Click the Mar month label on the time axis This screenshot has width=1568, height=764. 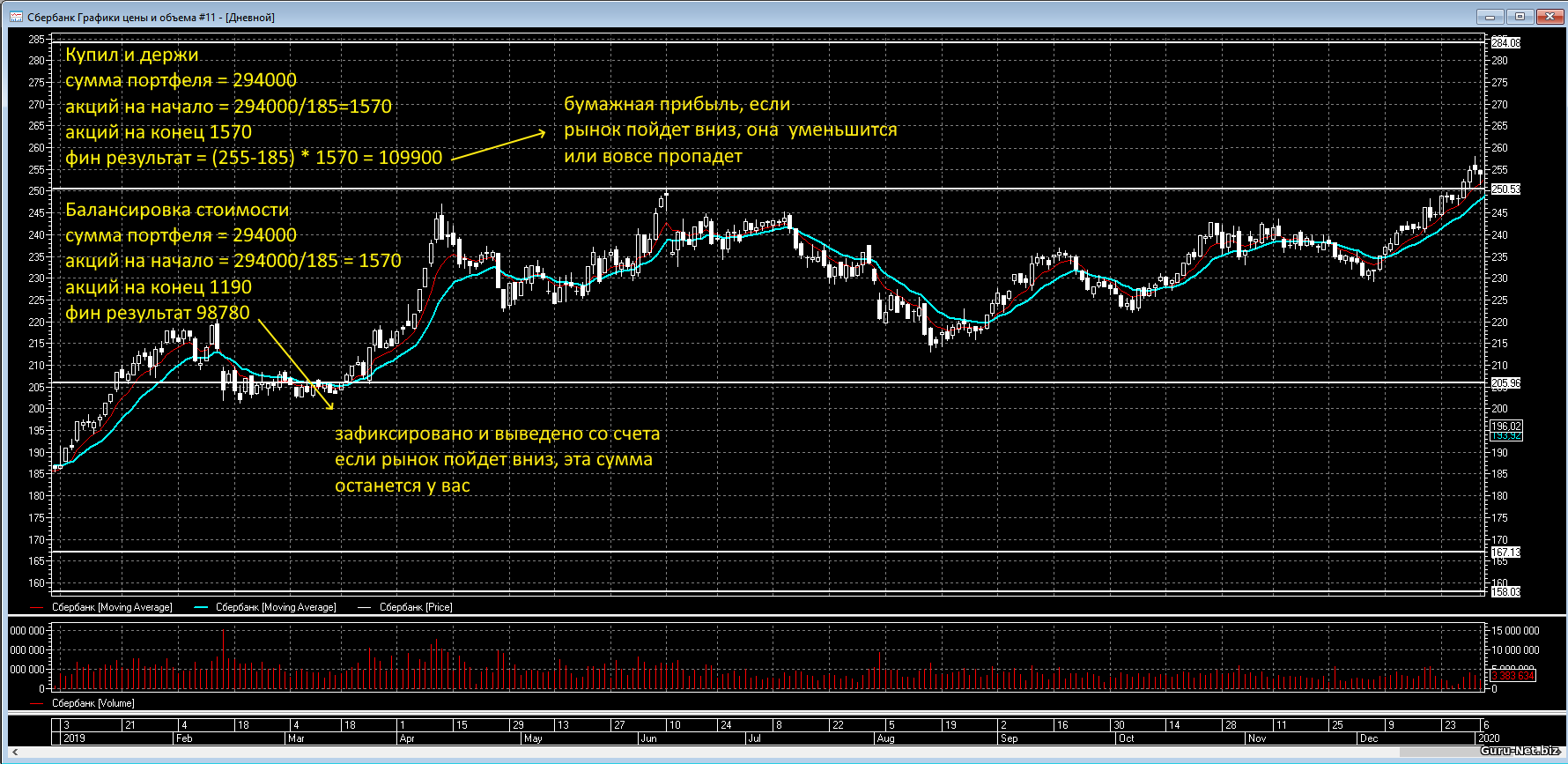point(296,738)
